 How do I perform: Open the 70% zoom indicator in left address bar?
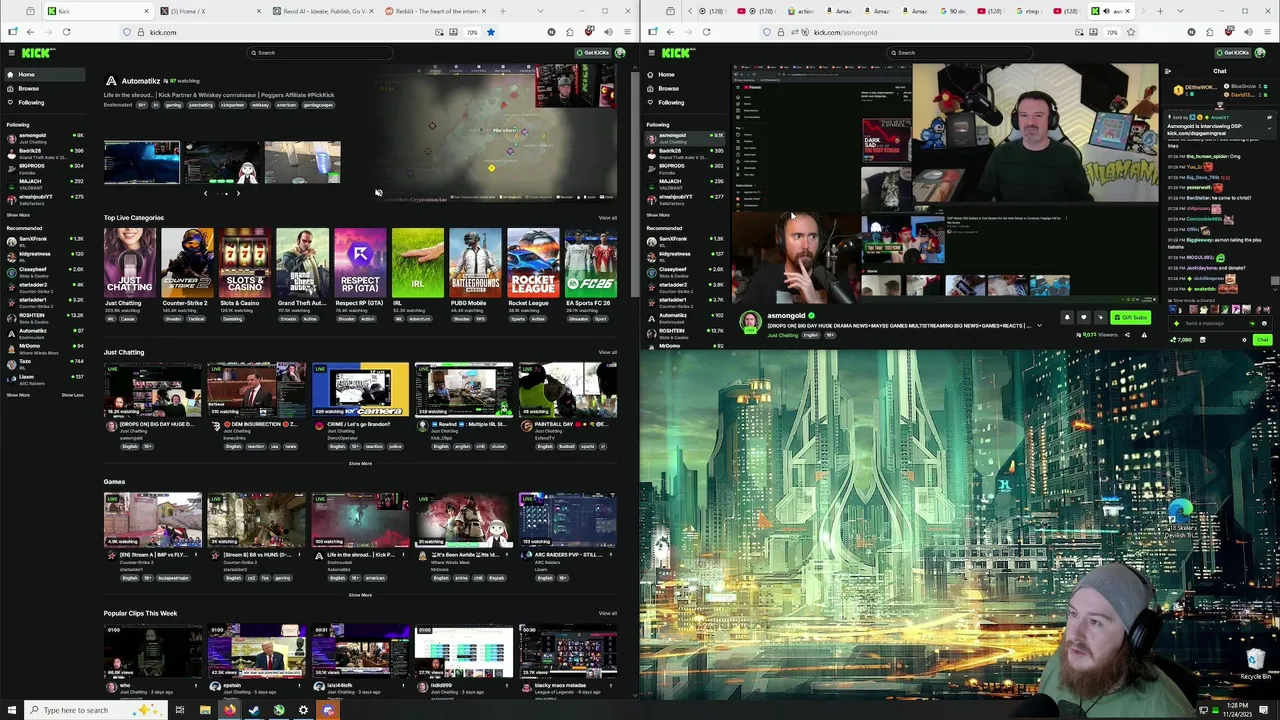472,32
